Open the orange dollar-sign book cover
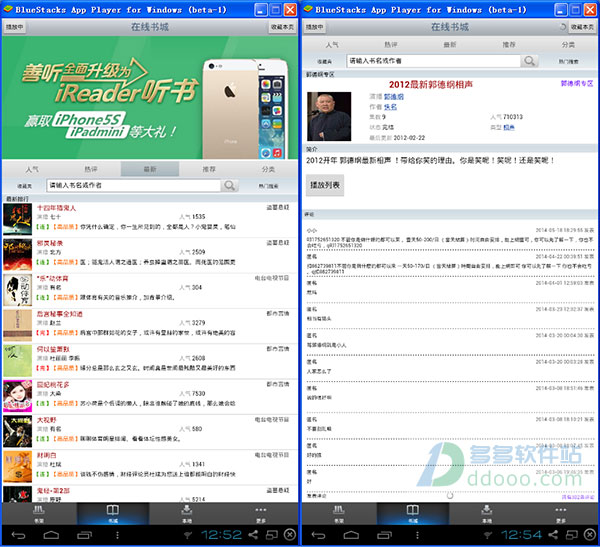The width and height of the screenshot is (600, 547). [x=18, y=467]
